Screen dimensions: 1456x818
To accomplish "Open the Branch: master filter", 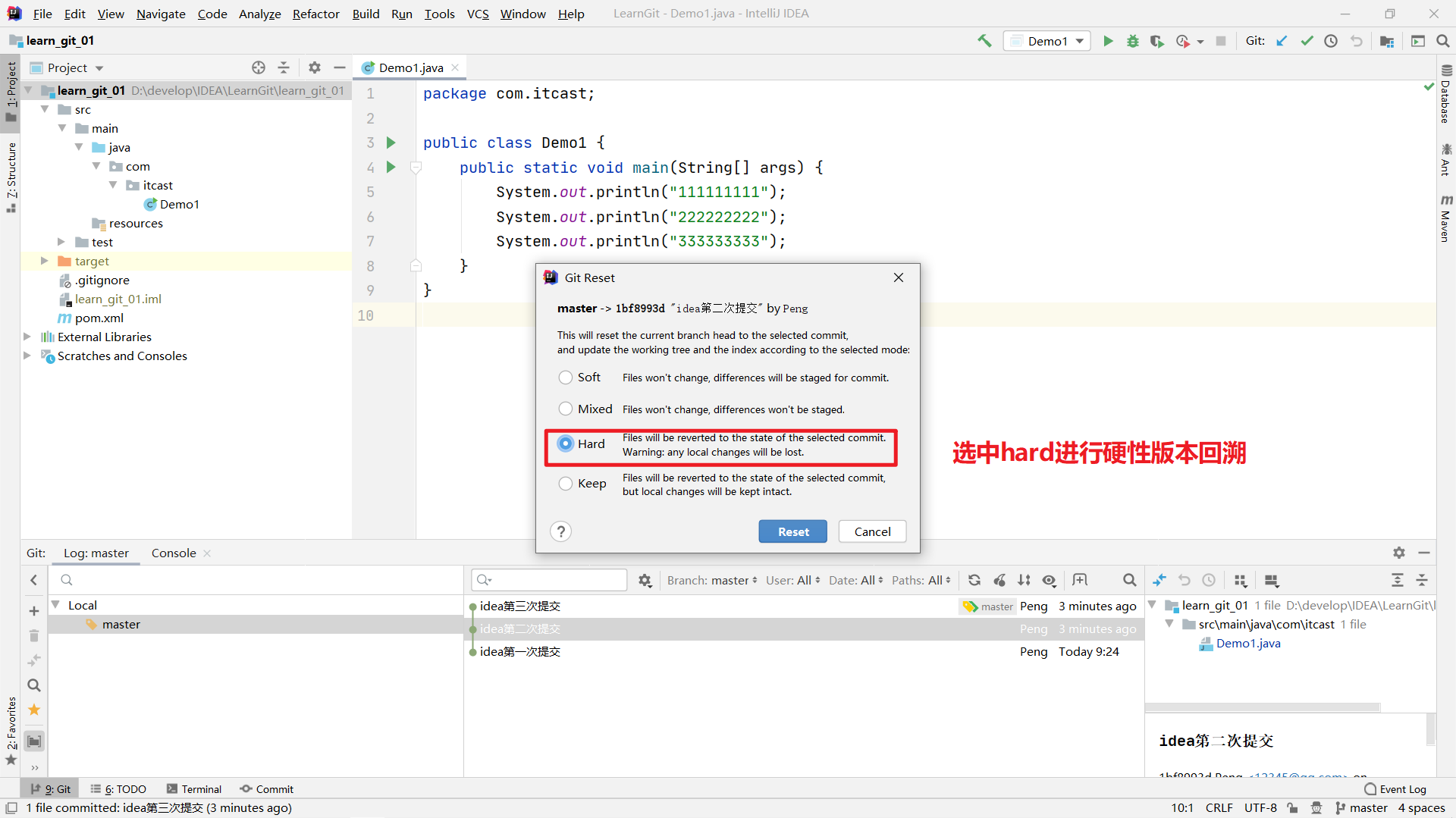I will 712,580.
